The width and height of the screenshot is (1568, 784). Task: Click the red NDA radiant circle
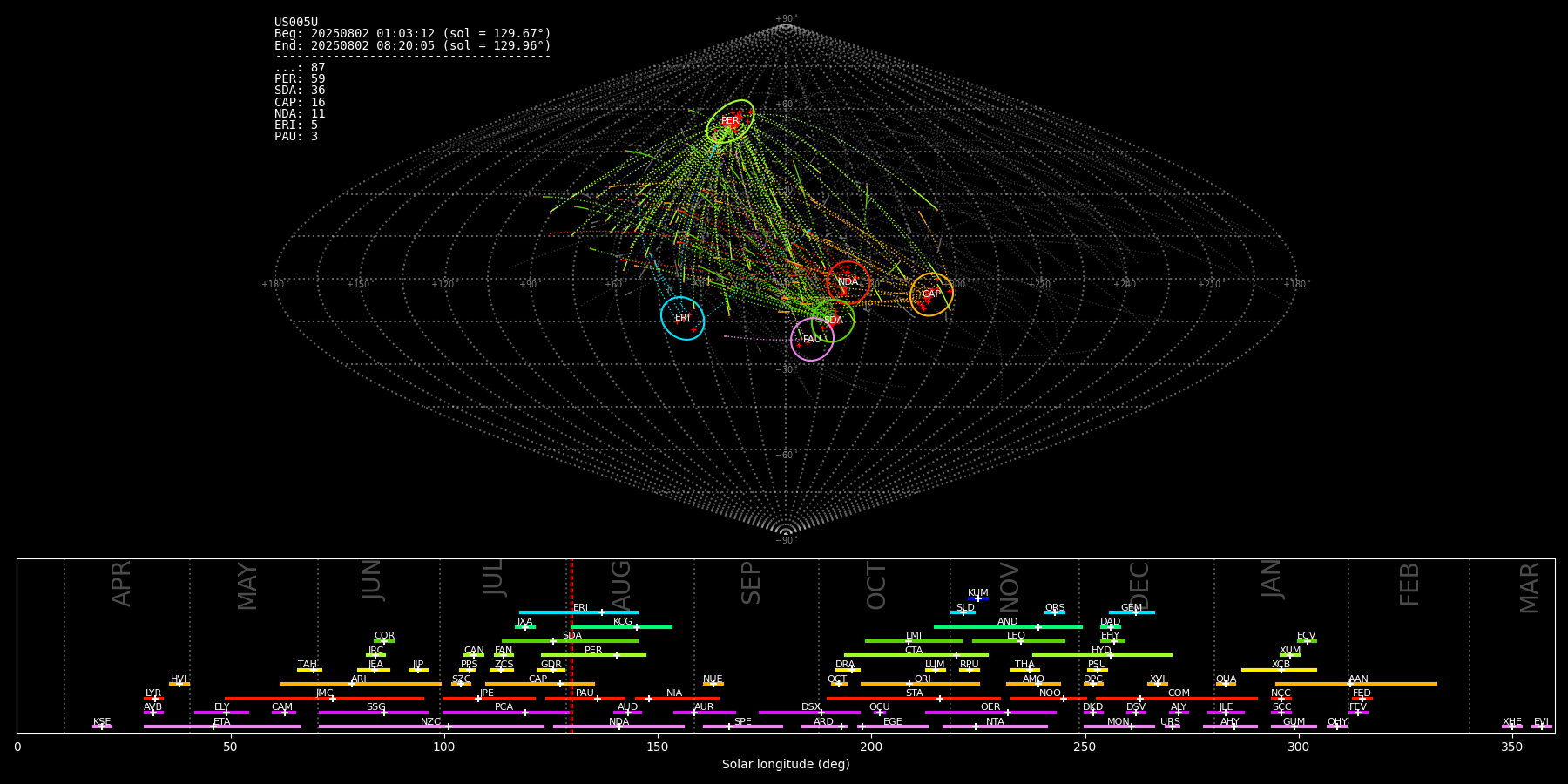point(848,282)
